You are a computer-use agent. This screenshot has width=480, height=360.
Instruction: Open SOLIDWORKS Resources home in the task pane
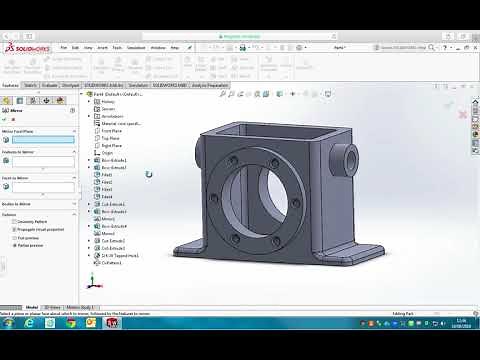tap(476, 102)
